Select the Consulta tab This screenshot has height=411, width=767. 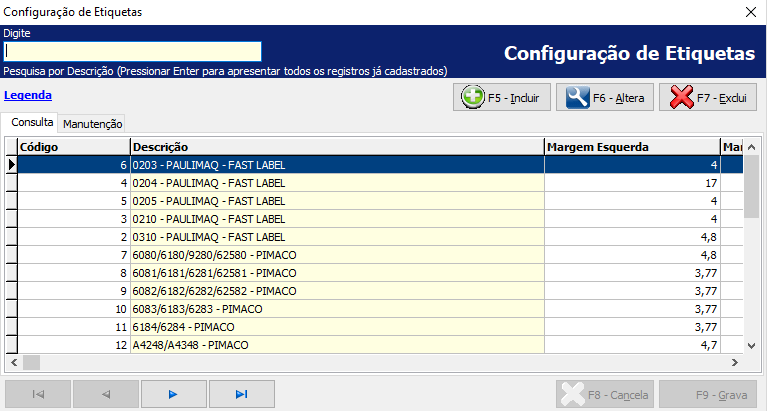pyautogui.click(x=32, y=123)
